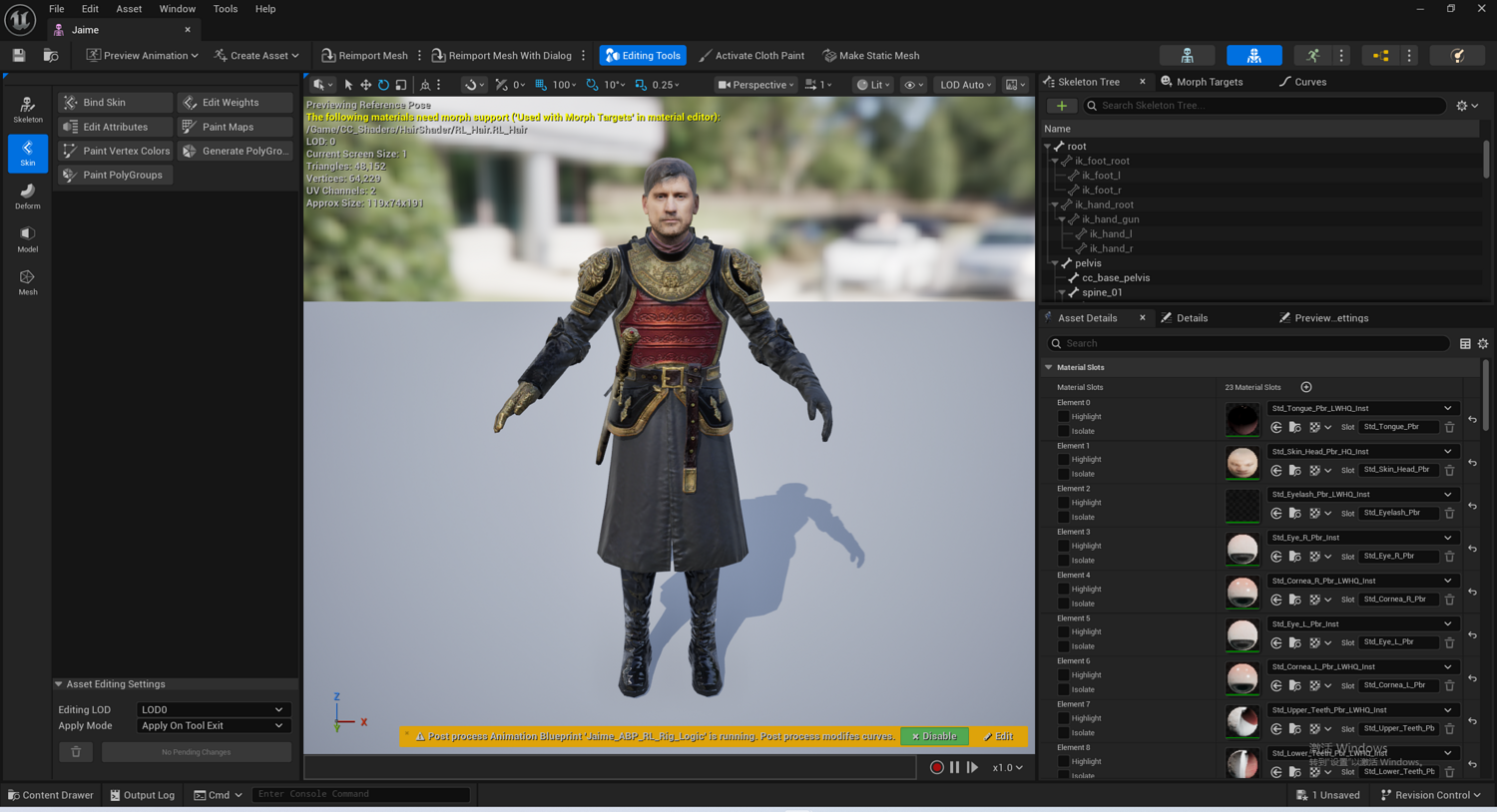This screenshot has width=1497, height=812.
Task: Collapse the pelvis bone in Skeleton Tree
Action: (x=1055, y=263)
